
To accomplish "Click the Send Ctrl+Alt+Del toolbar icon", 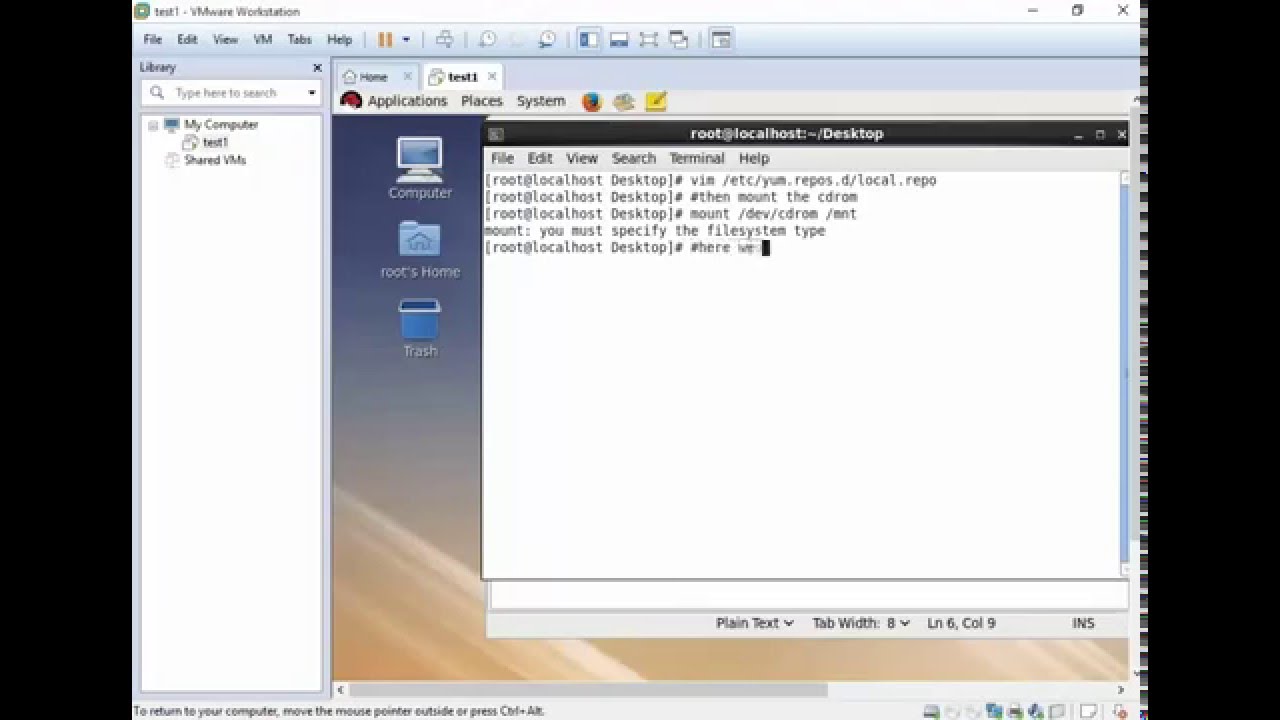I will (x=445, y=40).
